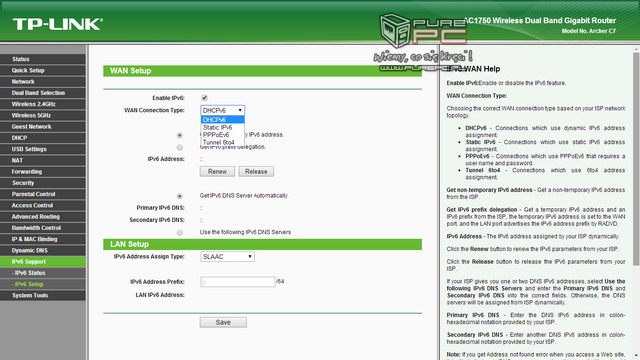The width and height of the screenshot is (640, 360).
Task: Click the Release button
Action: [x=256, y=171]
